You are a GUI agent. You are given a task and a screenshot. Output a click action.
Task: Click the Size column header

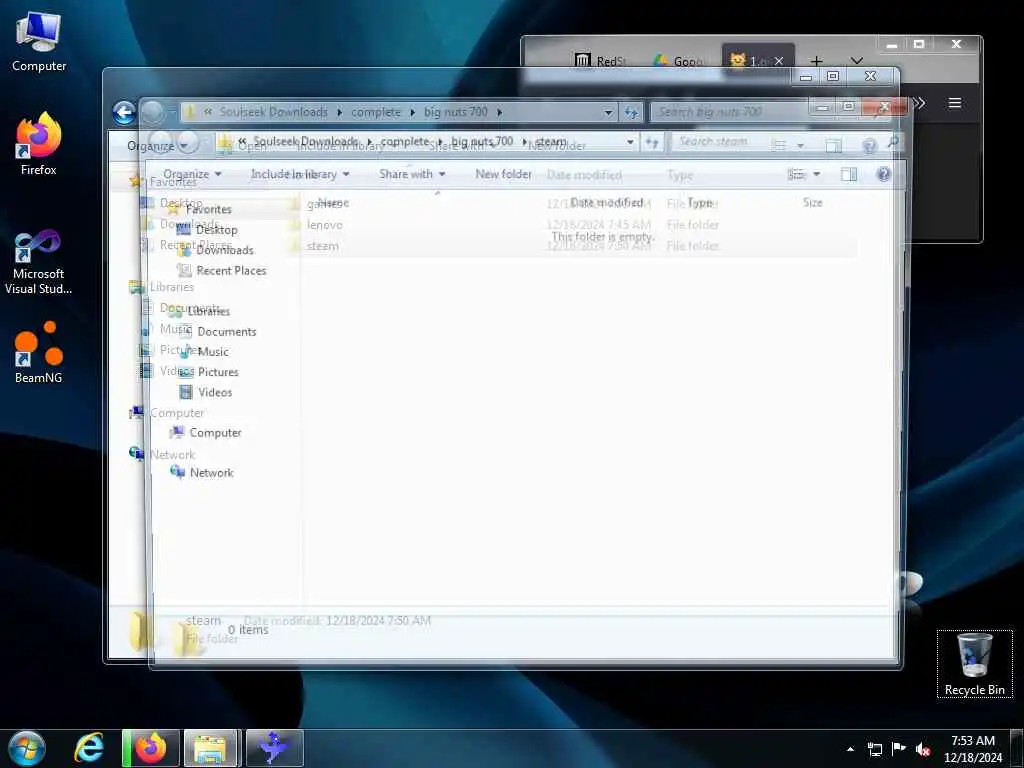click(x=812, y=202)
